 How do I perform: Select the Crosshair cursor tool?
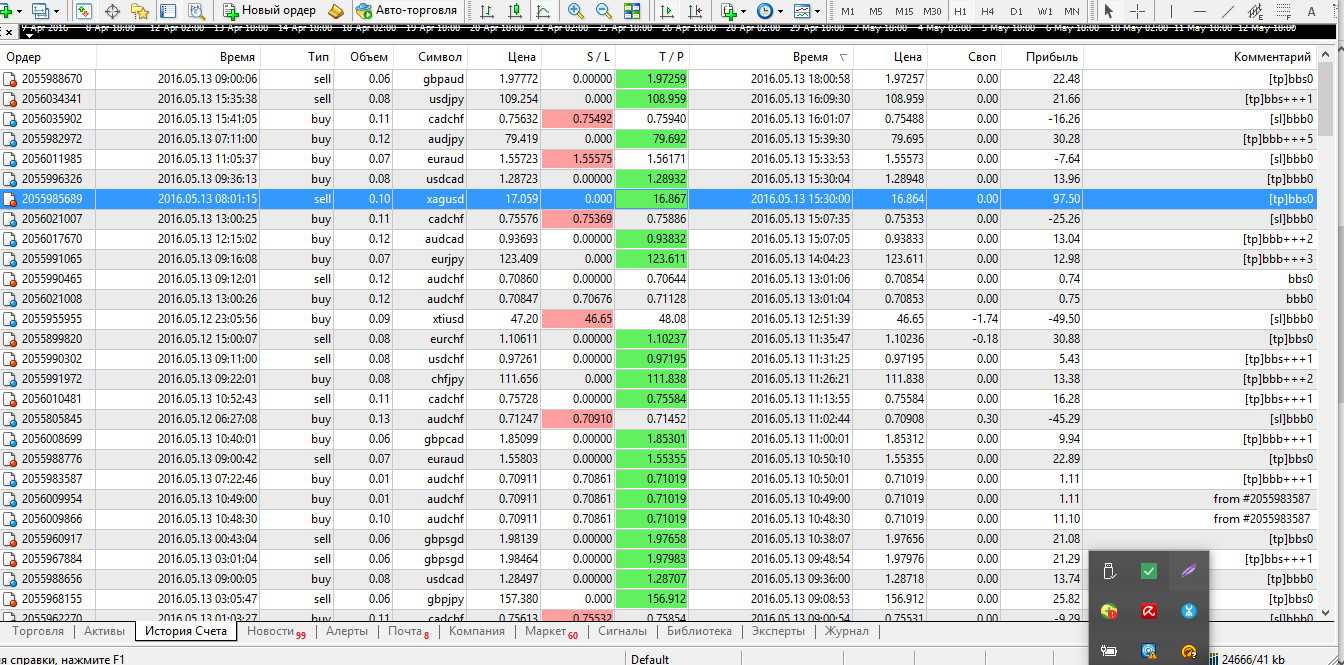click(x=1137, y=11)
